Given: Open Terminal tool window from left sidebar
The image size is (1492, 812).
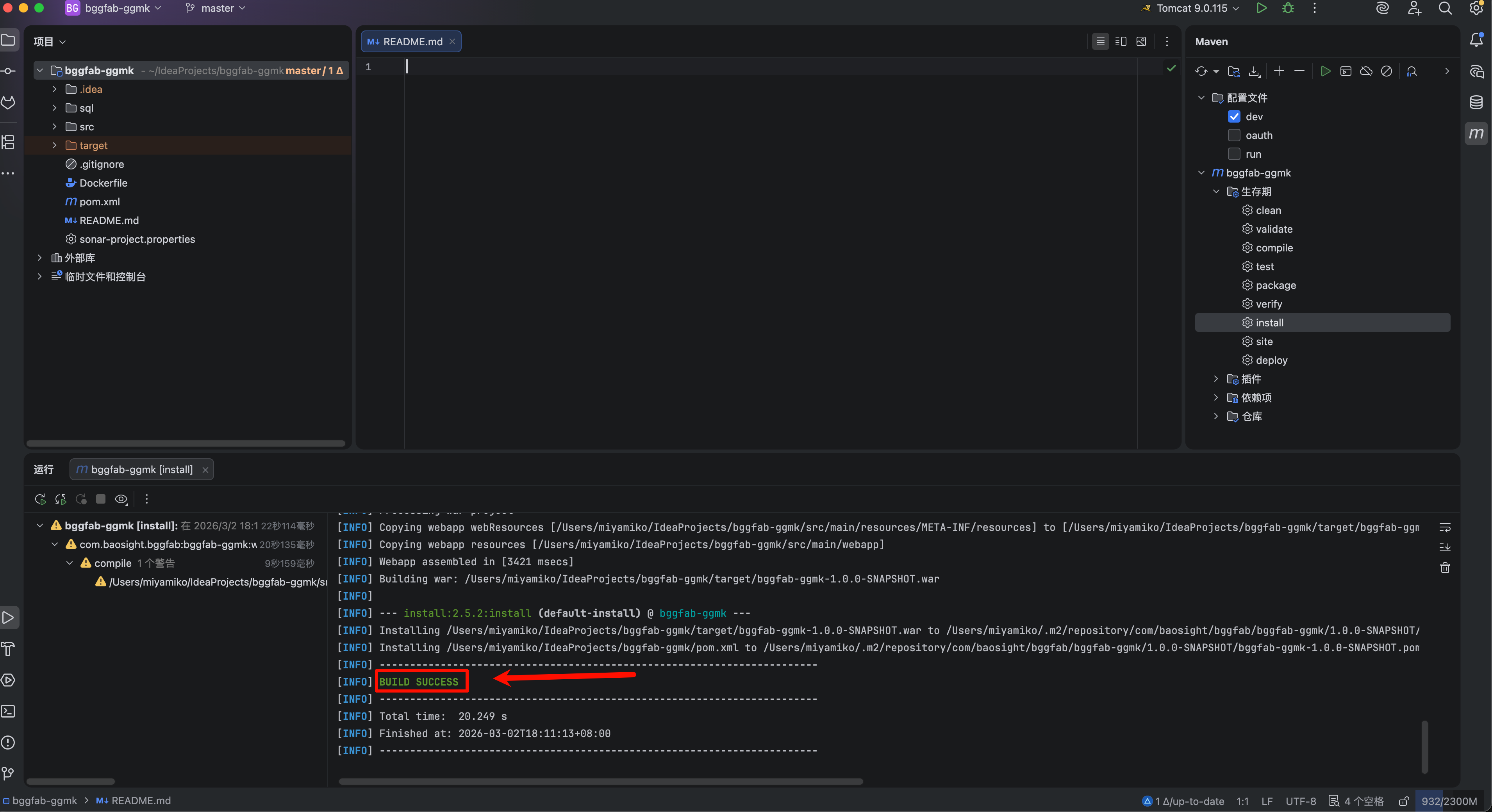Looking at the screenshot, I should click(x=8, y=711).
